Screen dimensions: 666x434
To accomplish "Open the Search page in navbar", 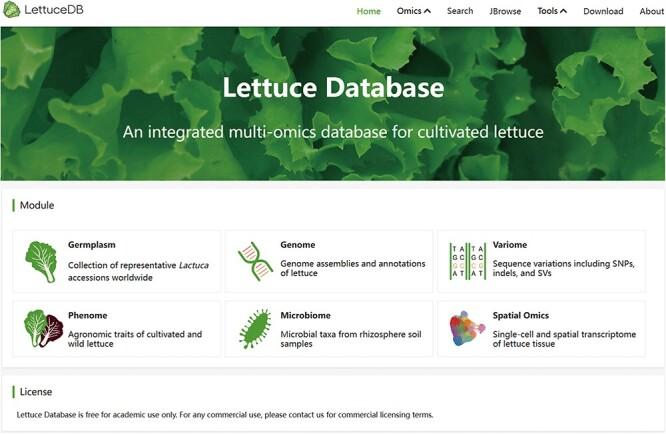I will [460, 11].
